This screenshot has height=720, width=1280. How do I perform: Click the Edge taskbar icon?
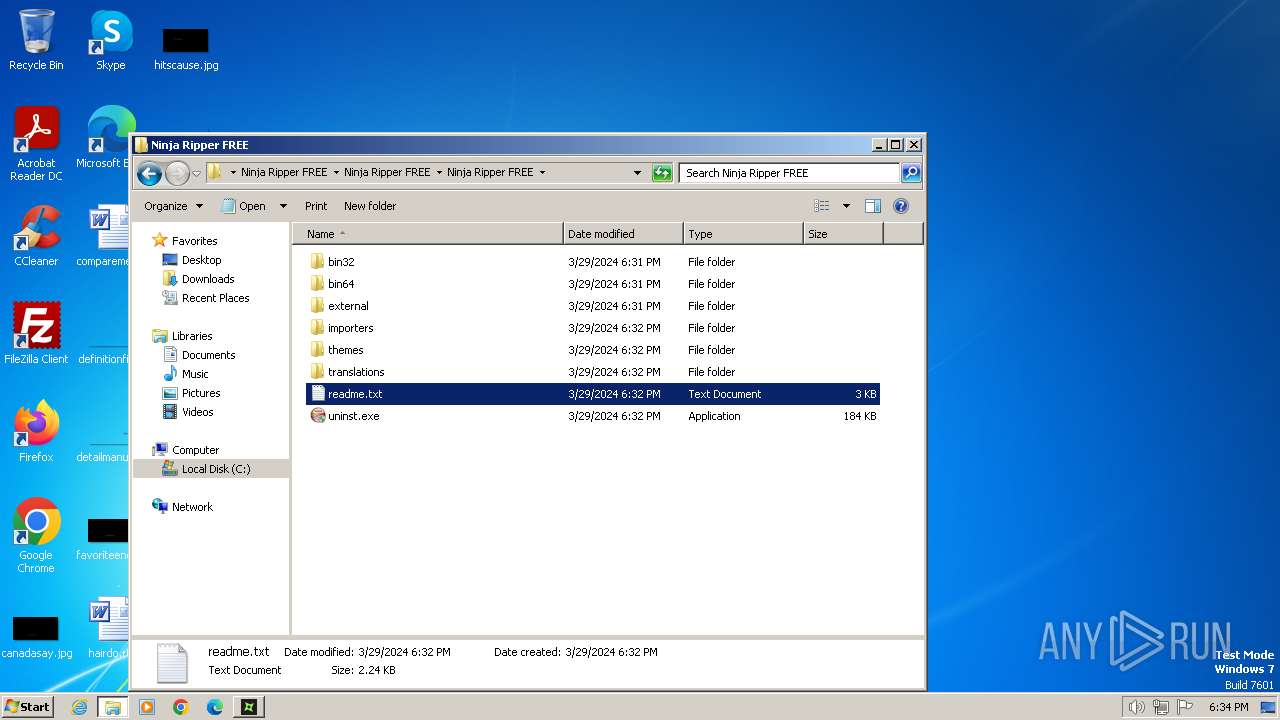coord(215,707)
